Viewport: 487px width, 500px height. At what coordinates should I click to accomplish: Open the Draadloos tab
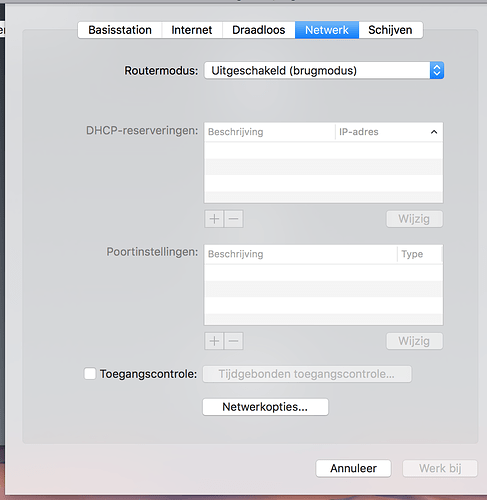[x=259, y=30]
